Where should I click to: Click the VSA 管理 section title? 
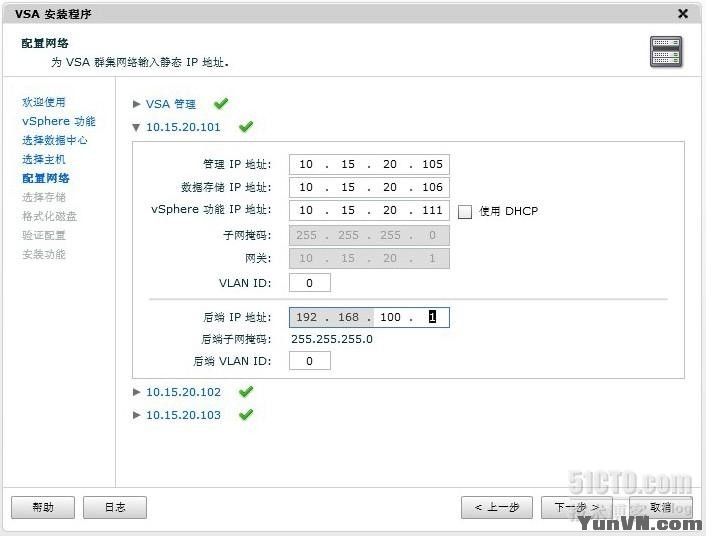pos(171,104)
